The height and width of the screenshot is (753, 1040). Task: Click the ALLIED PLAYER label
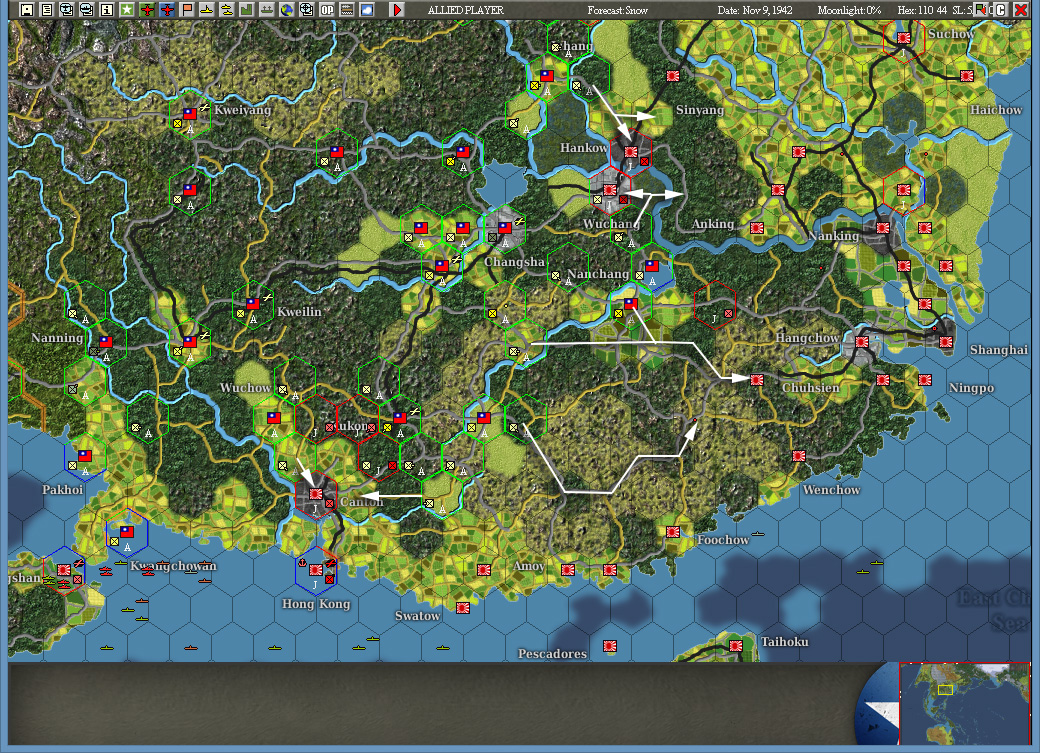[466, 10]
